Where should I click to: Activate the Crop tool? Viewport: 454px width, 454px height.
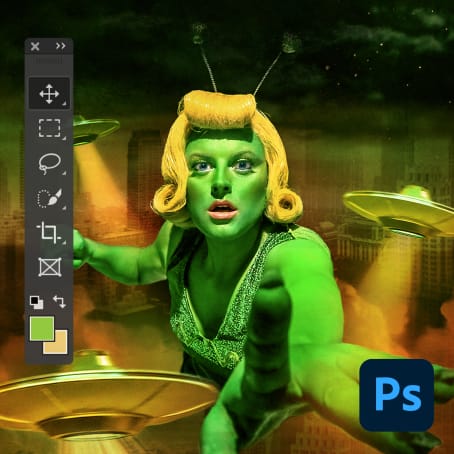click(x=49, y=232)
